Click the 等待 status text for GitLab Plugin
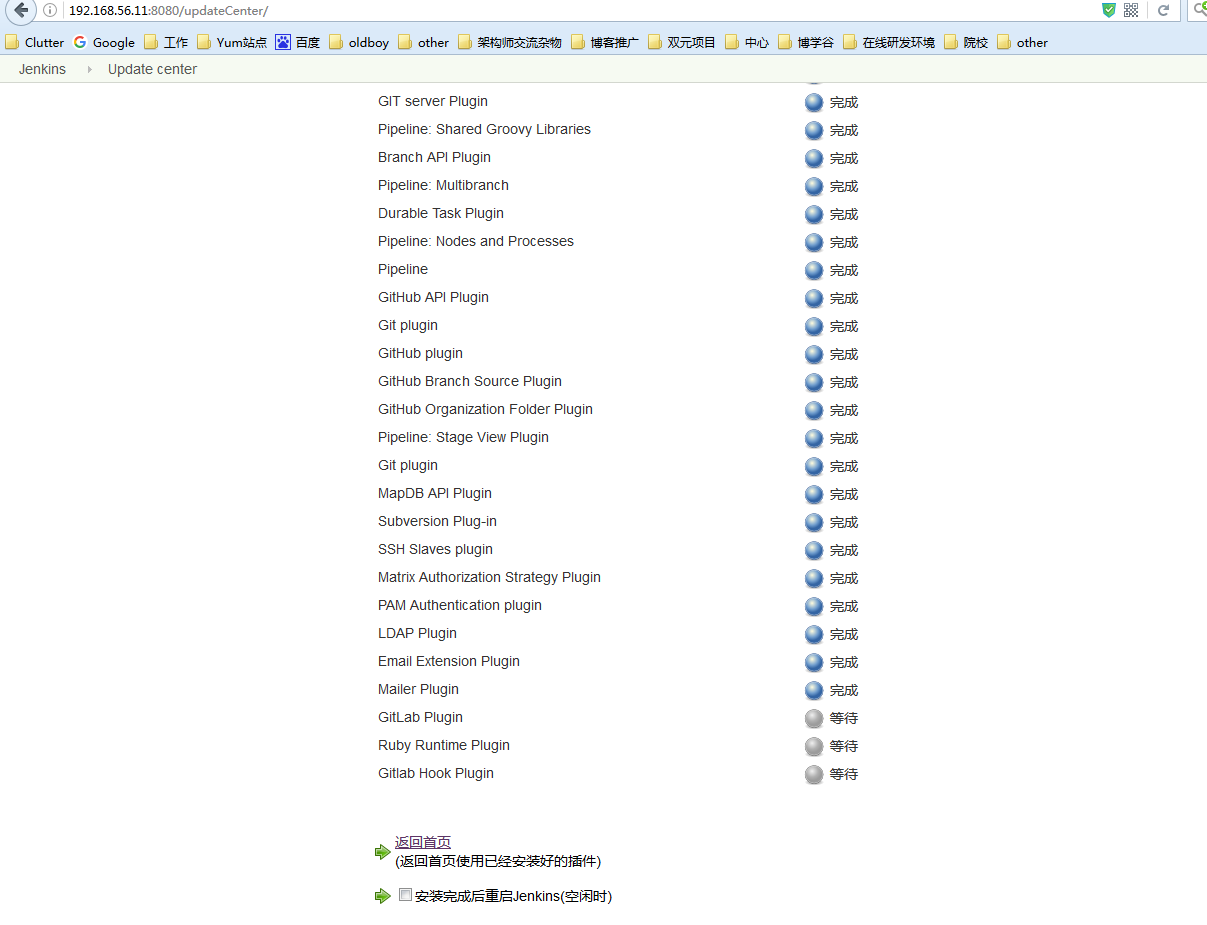 pos(844,718)
